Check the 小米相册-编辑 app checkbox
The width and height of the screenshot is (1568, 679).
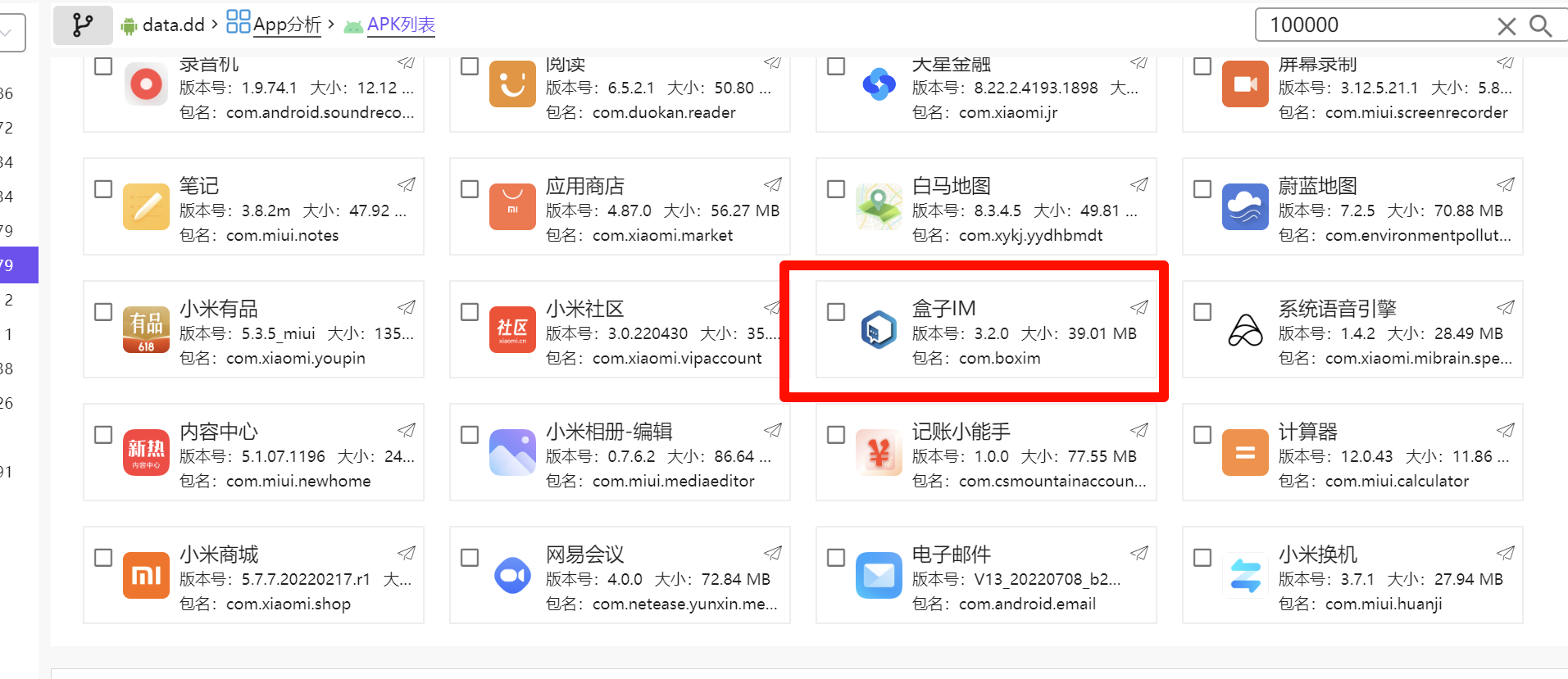tap(470, 435)
